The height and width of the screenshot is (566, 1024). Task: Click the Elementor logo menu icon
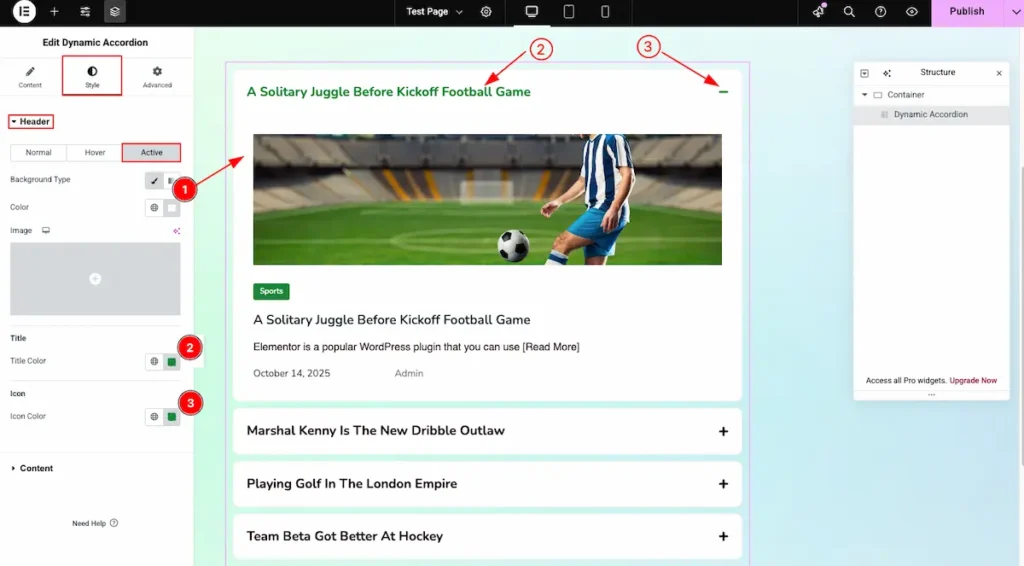pyautogui.click(x=24, y=12)
